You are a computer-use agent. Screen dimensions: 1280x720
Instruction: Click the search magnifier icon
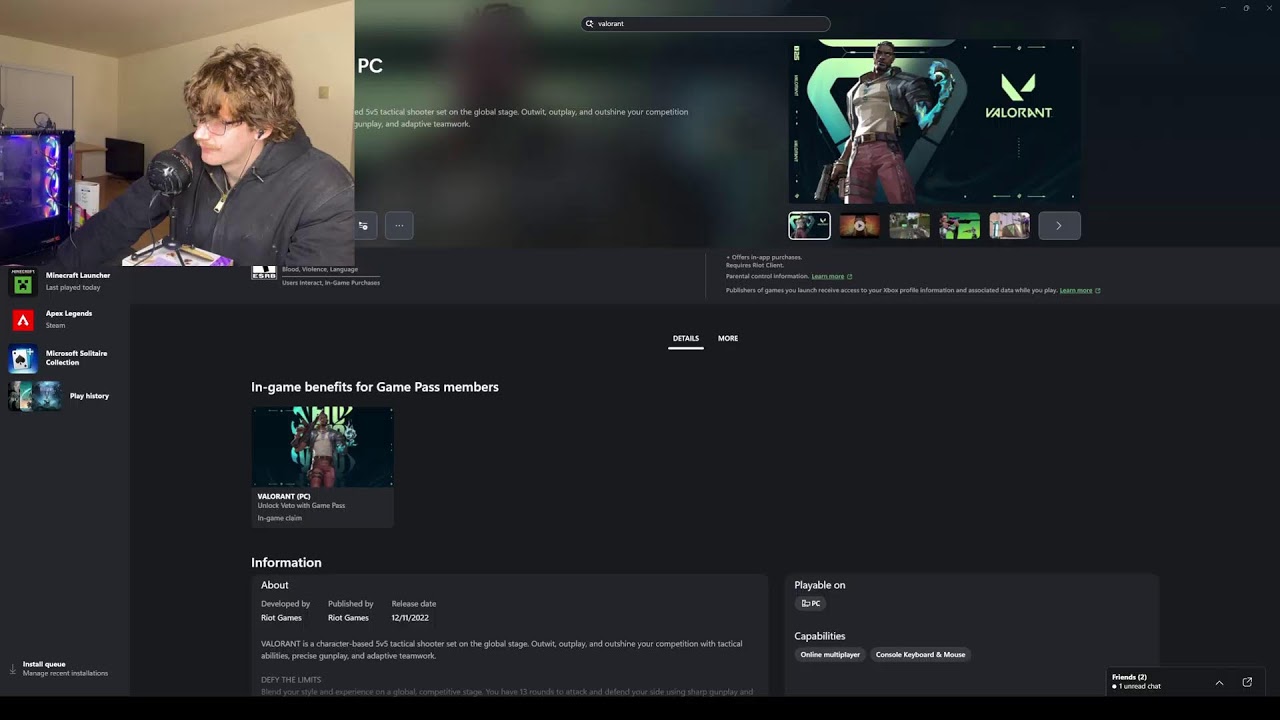pos(590,24)
